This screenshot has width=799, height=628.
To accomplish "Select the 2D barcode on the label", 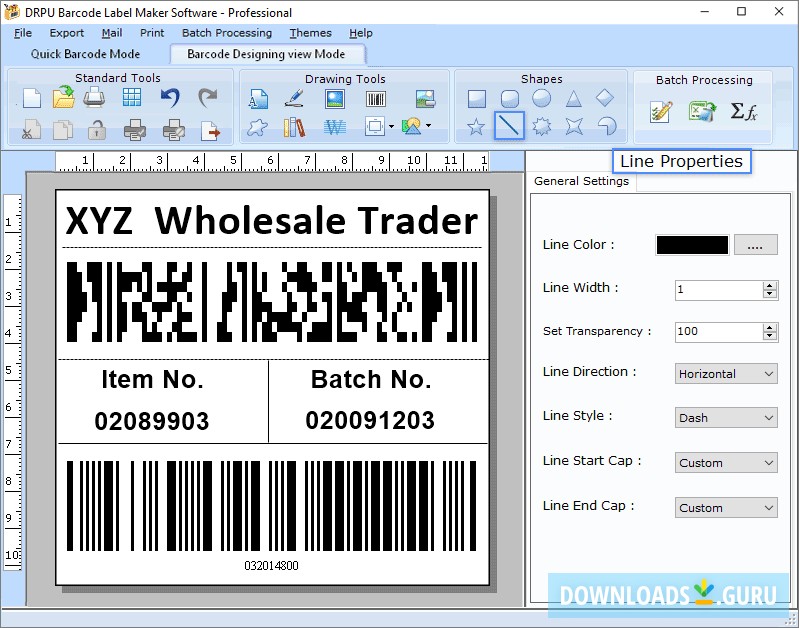I will (x=272, y=302).
